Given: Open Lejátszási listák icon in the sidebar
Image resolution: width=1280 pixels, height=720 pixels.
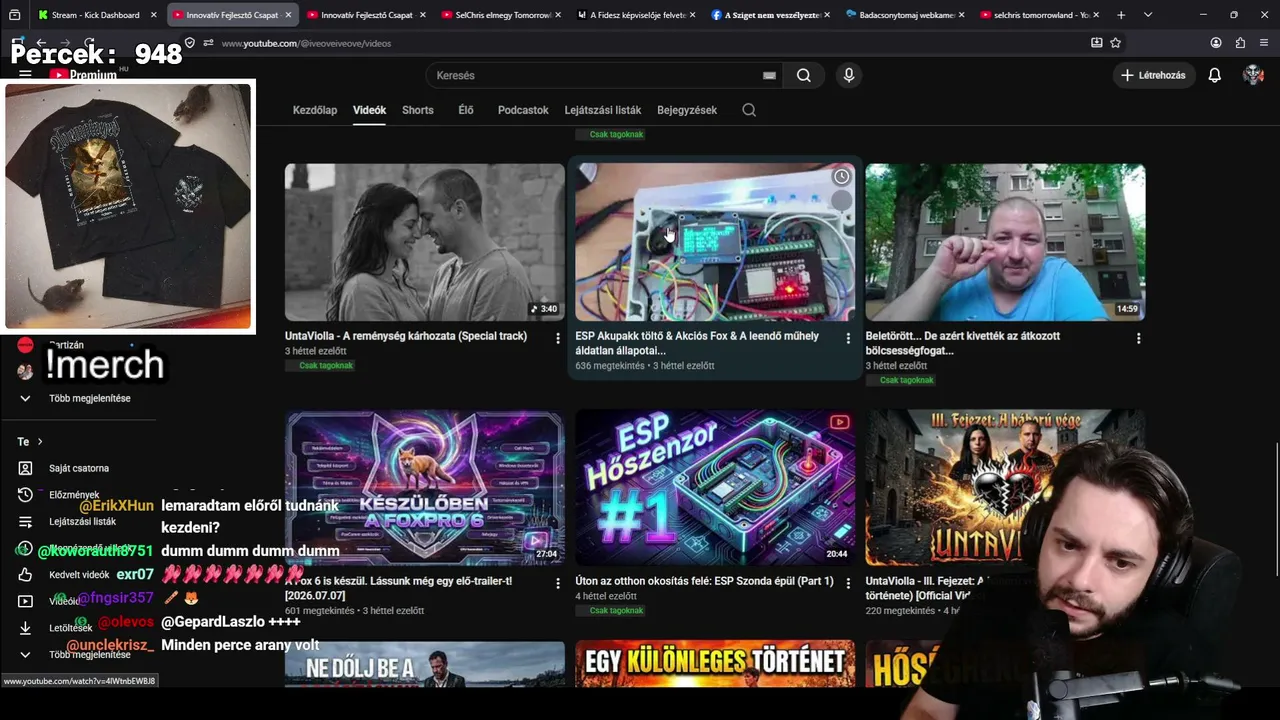Looking at the screenshot, I should (26, 522).
